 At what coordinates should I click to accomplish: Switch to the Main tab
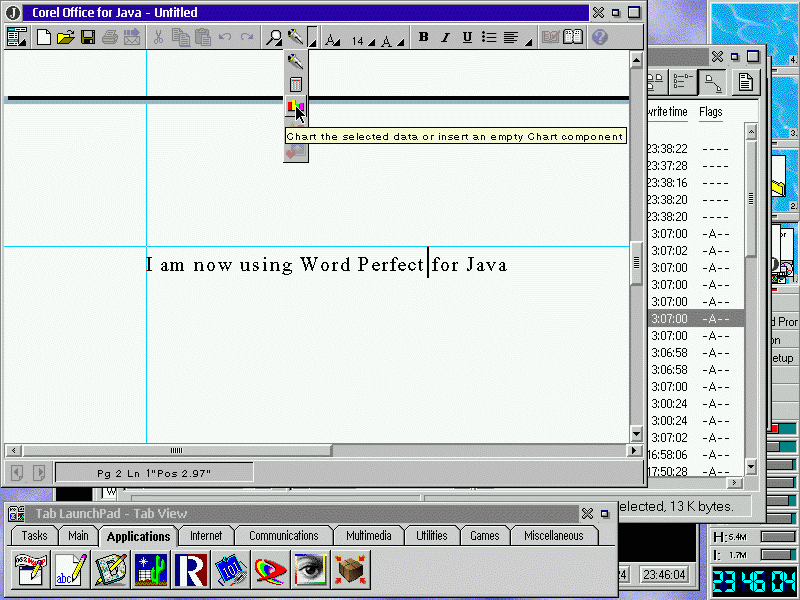tap(78, 536)
